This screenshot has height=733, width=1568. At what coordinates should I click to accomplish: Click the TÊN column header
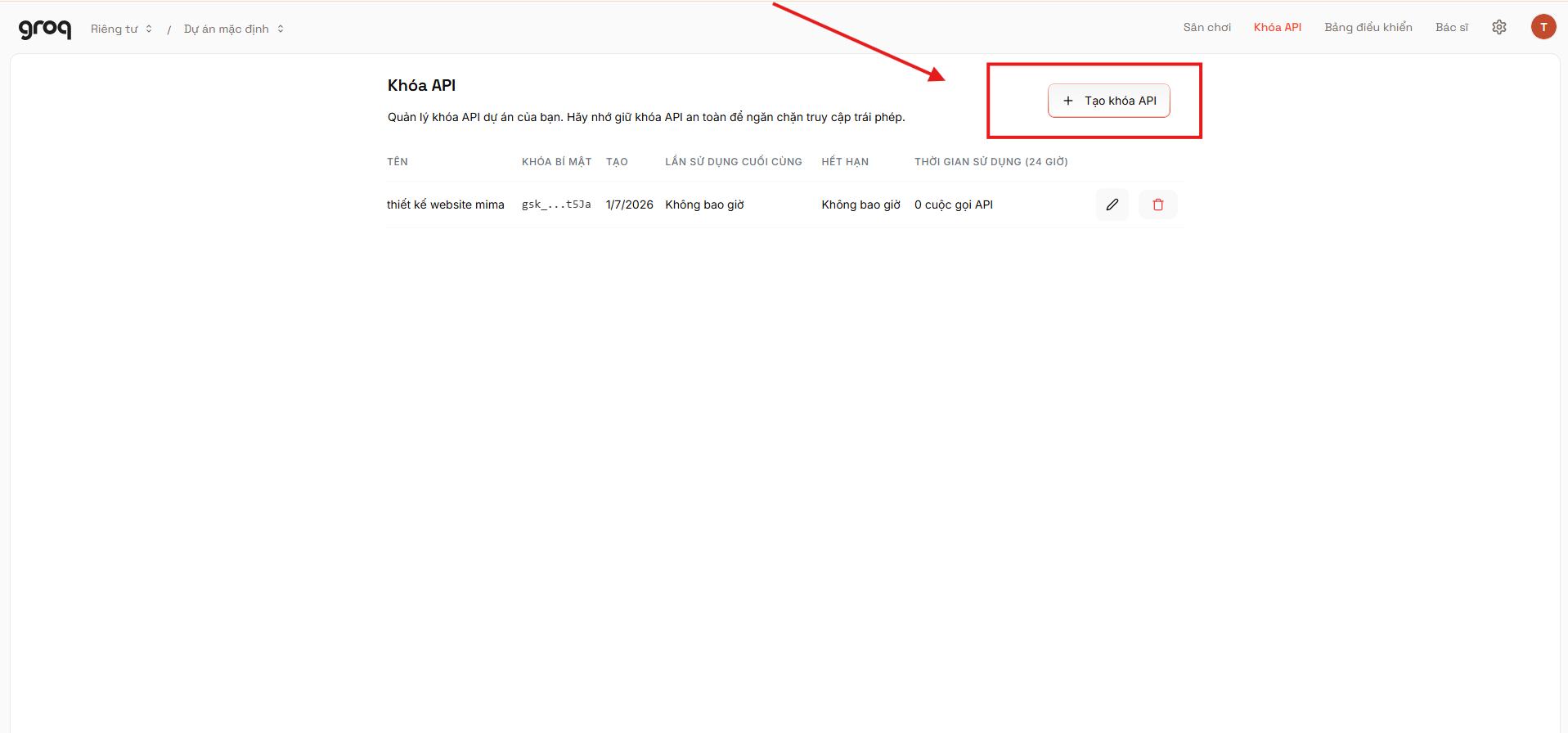(x=398, y=162)
